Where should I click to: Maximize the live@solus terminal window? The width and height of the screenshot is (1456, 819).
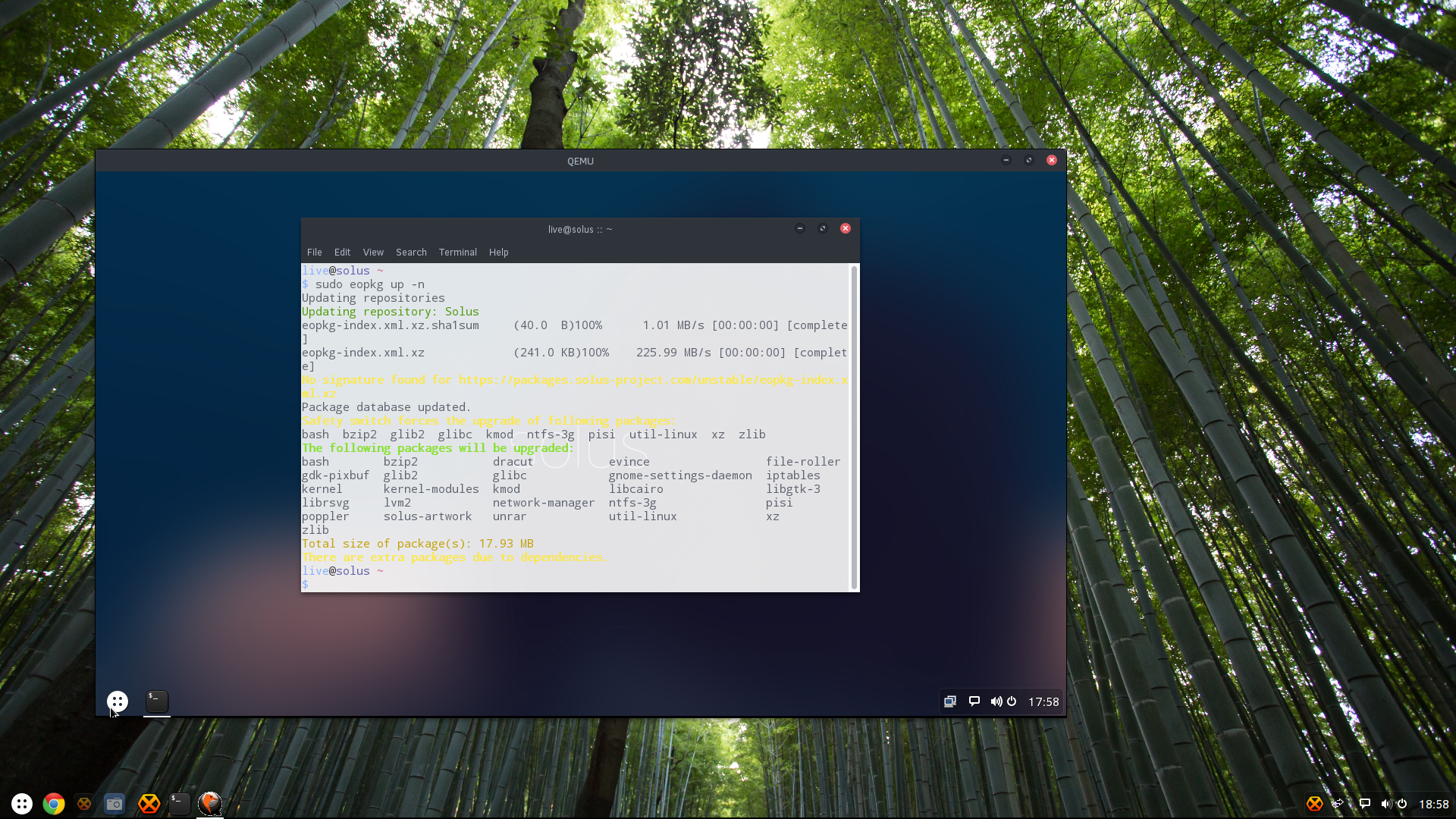tap(823, 228)
